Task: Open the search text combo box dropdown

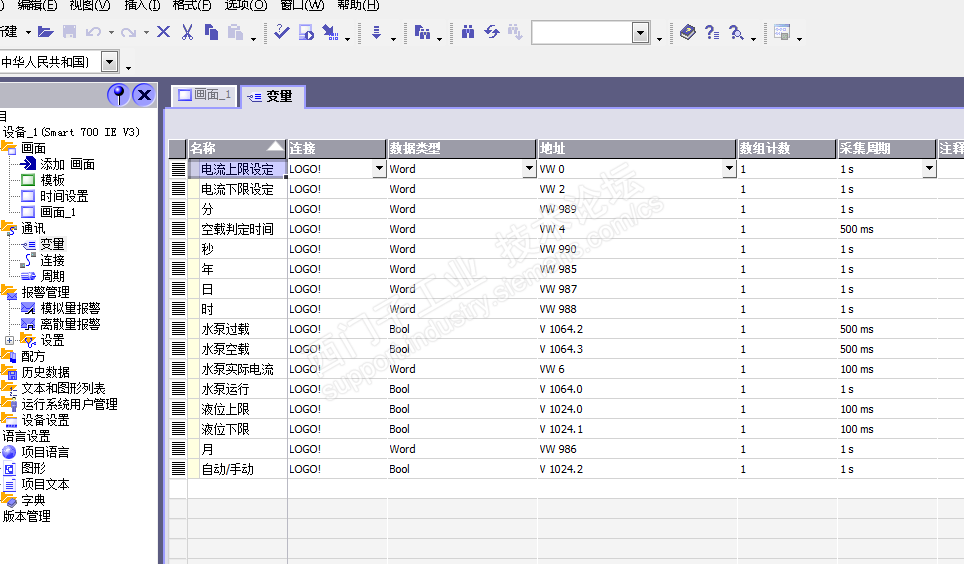Action: point(641,33)
